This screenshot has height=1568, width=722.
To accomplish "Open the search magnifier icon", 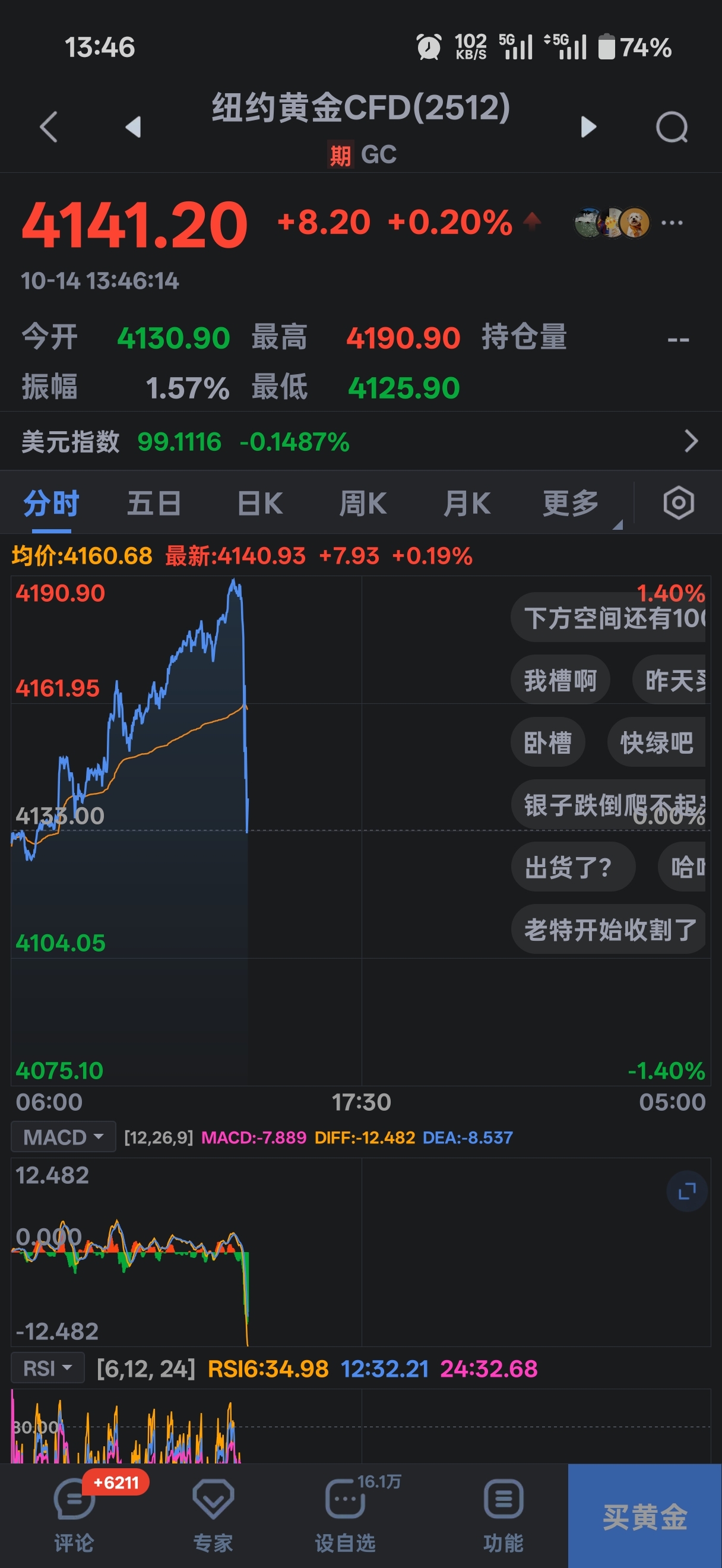I will (x=672, y=127).
